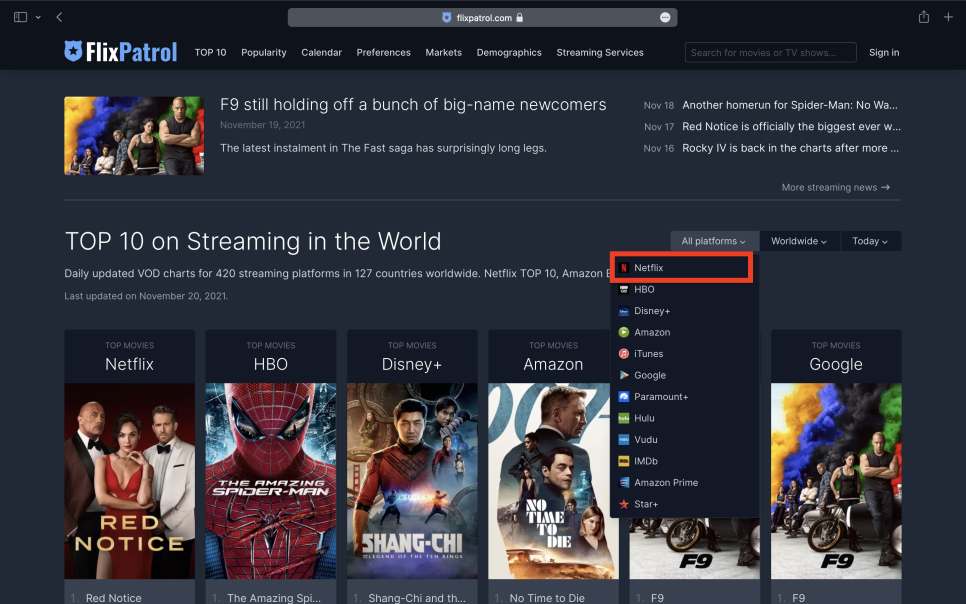Image resolution: width=966 pixels, height=604 pixels.
Task: Open The Amazing Spider-Man poster
Action: click(270, 481)
